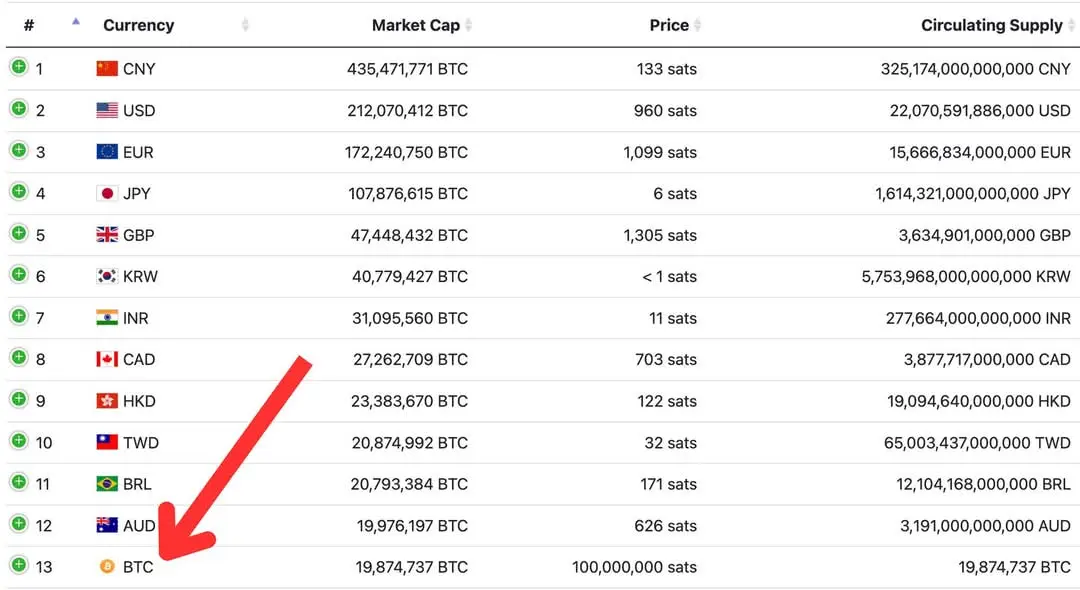Click the Japan flag icon beside JPY
This screenshot has width=1080, height=590.
[107, 193]
